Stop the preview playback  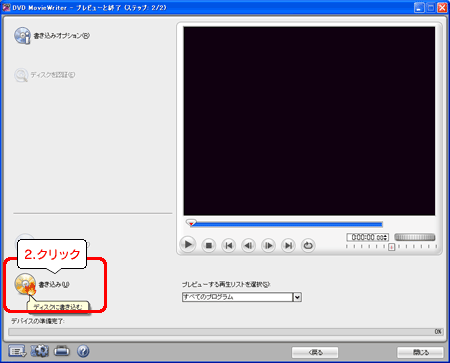coord(209,246)
